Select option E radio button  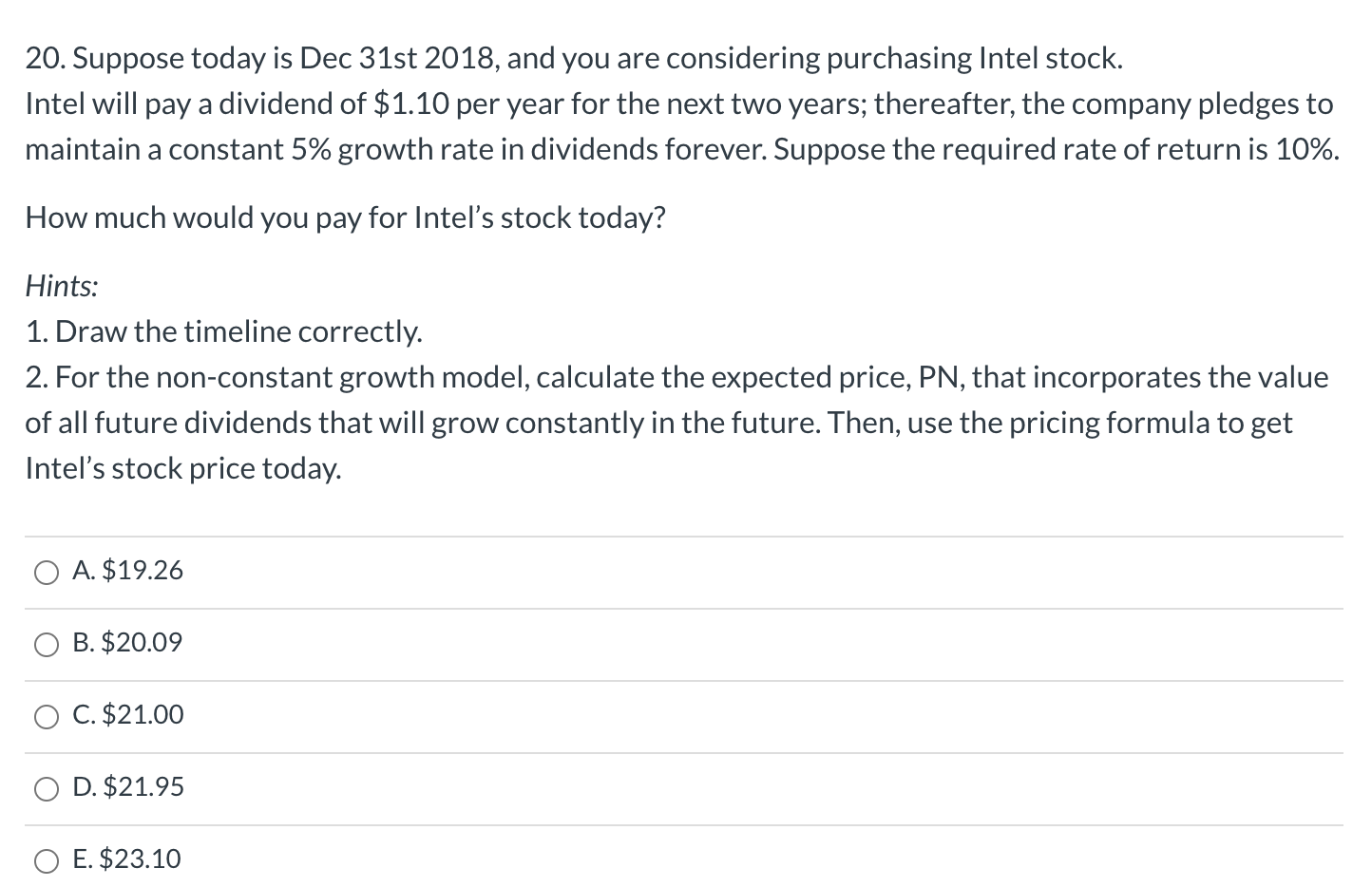point(48,861)
